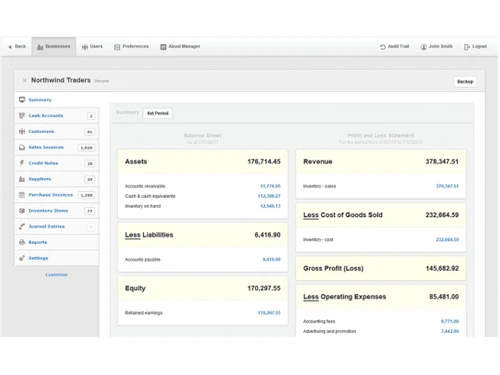This screenshot has height=375, width=500.
Task: Open Credit Notes in the sidebar
Action: [43, 163]
